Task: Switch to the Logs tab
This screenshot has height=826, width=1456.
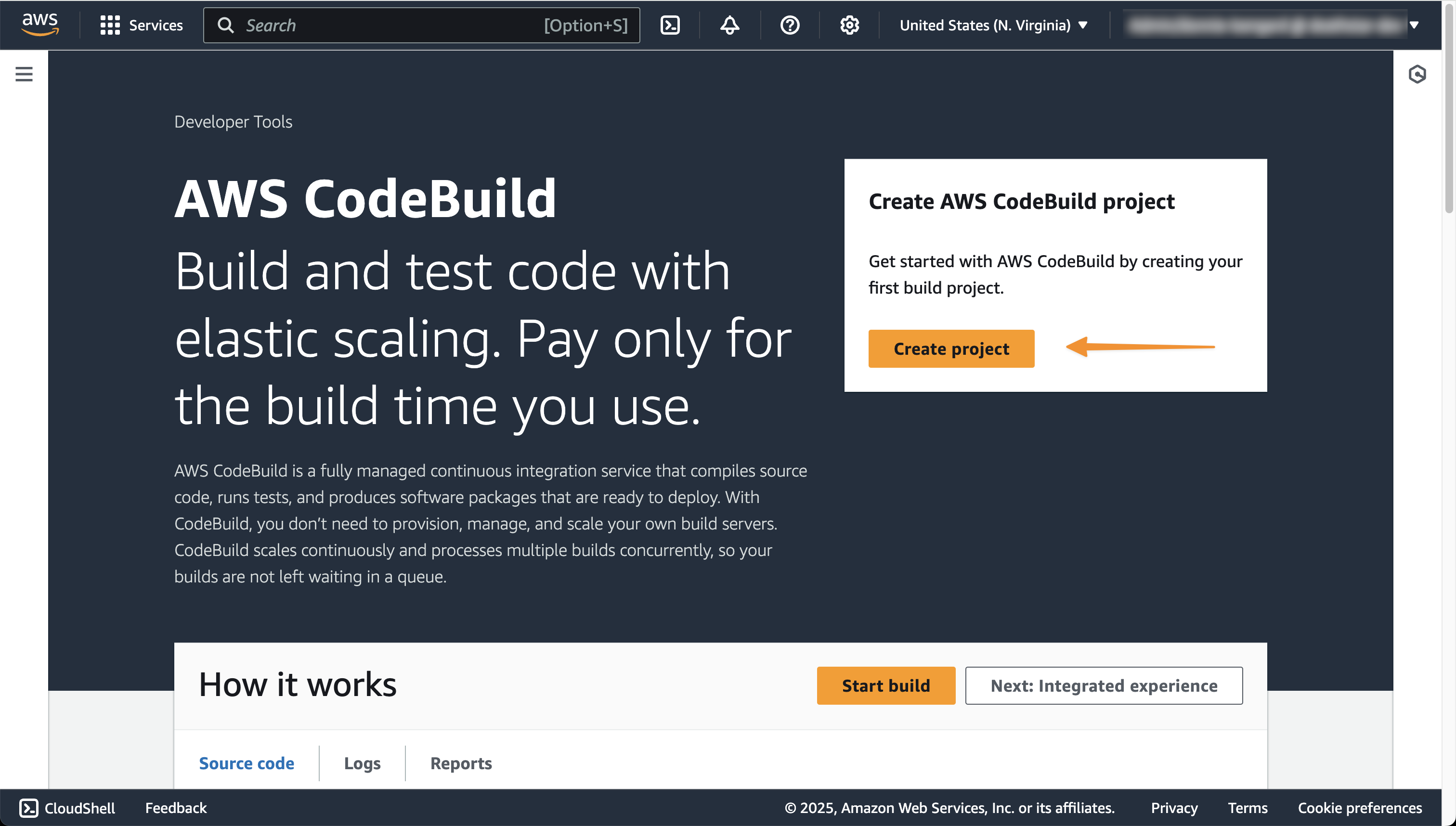Action: 362,763
